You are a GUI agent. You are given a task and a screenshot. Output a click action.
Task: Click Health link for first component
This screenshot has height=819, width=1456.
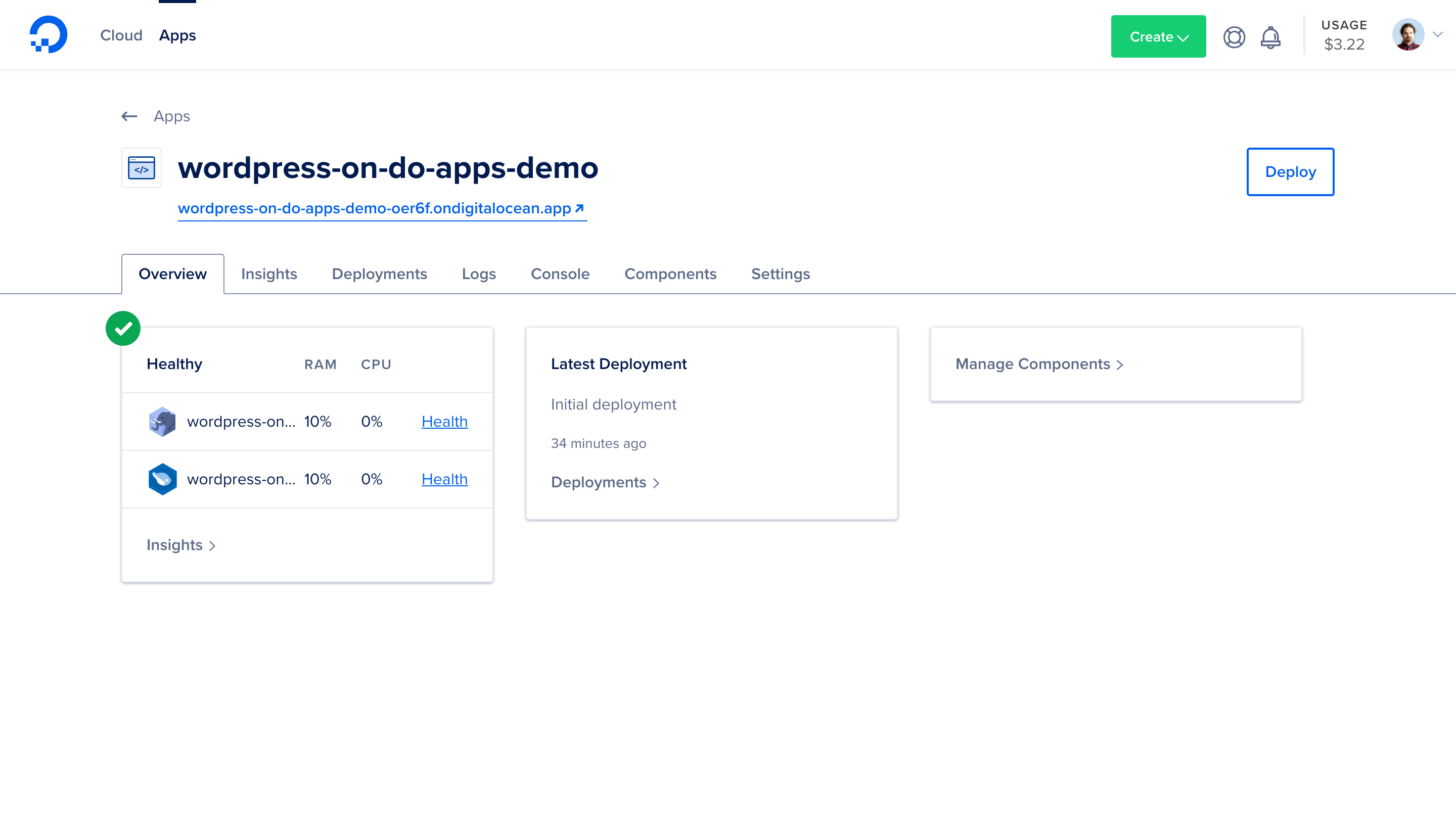click(x=444, y=422)
